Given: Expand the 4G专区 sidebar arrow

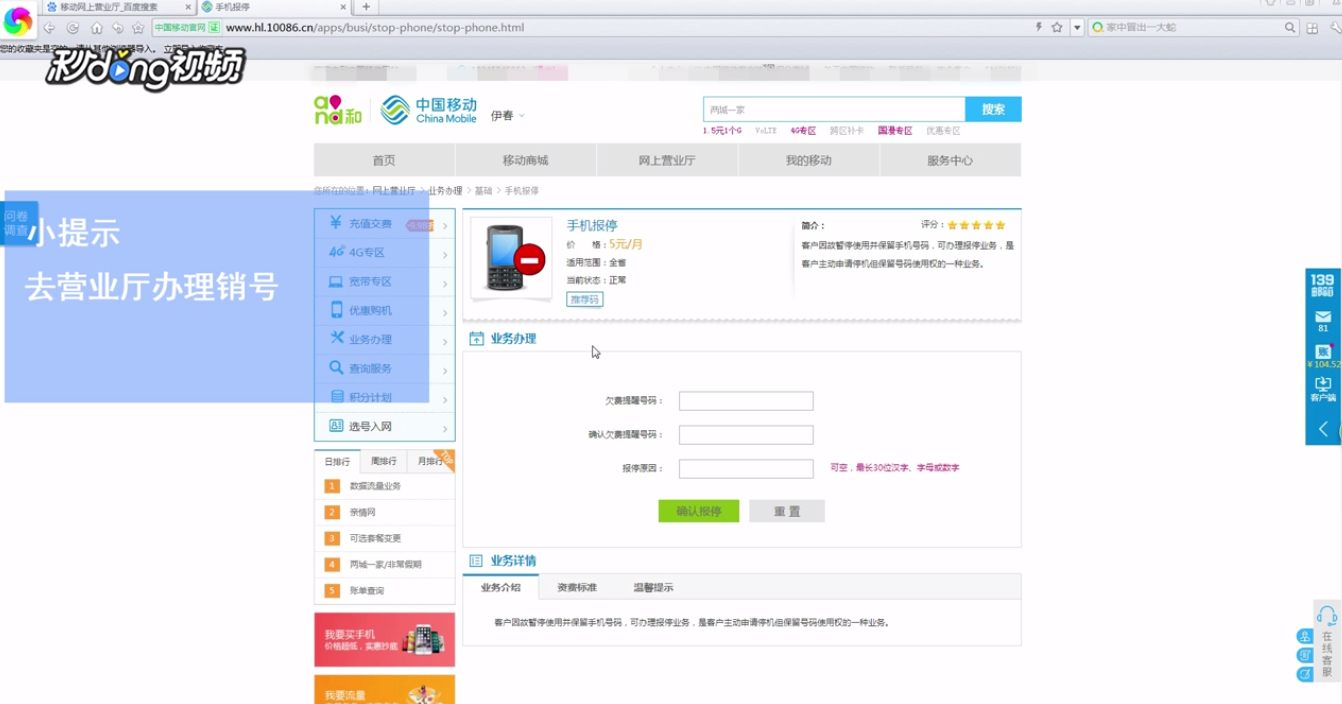Looking at the screenshot, I should (445, 255).
